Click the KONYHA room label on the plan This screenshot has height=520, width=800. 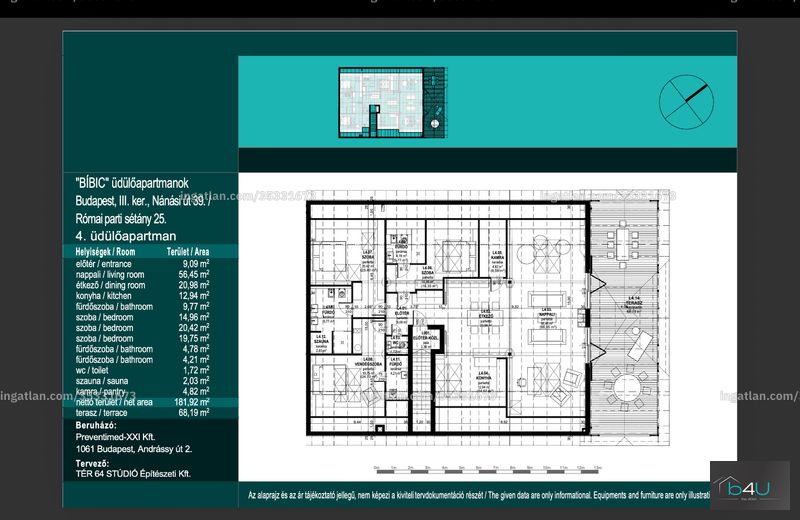[x=484, y=376]
